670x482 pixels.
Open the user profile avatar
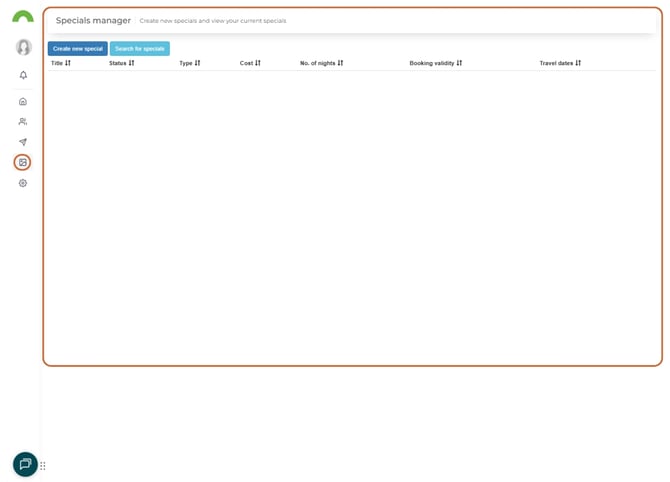point(23,47)
